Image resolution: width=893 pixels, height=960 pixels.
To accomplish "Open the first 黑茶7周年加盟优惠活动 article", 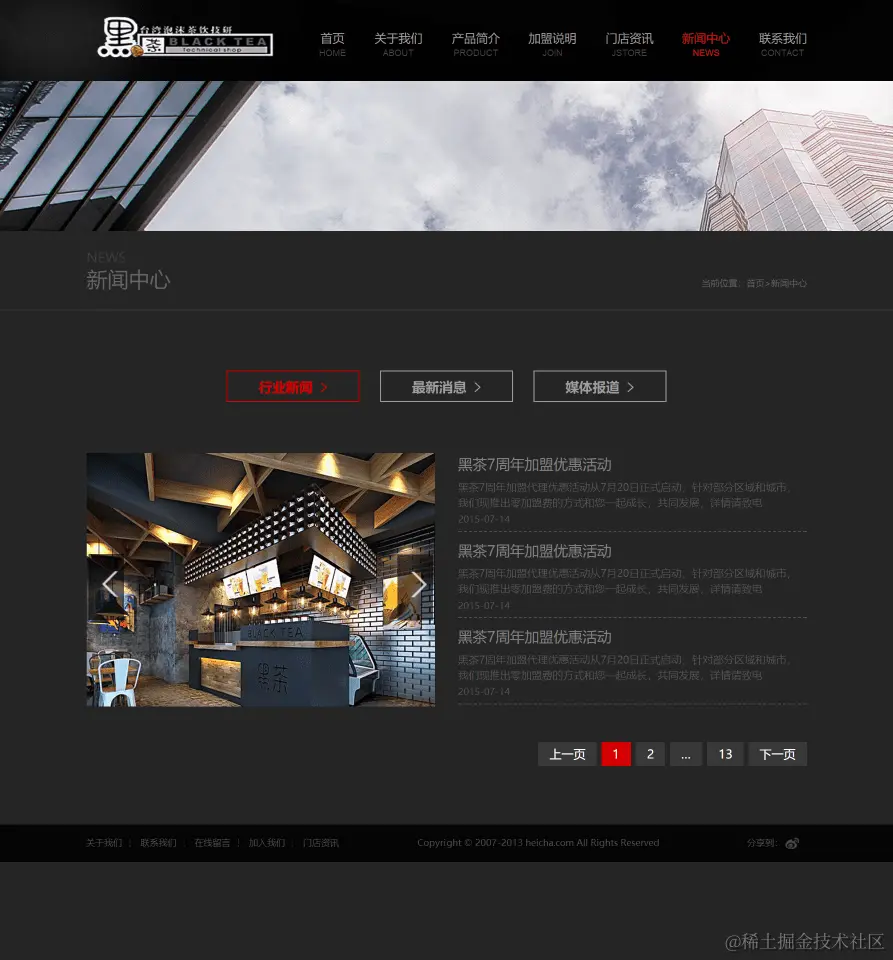I will tap(534, 464).
